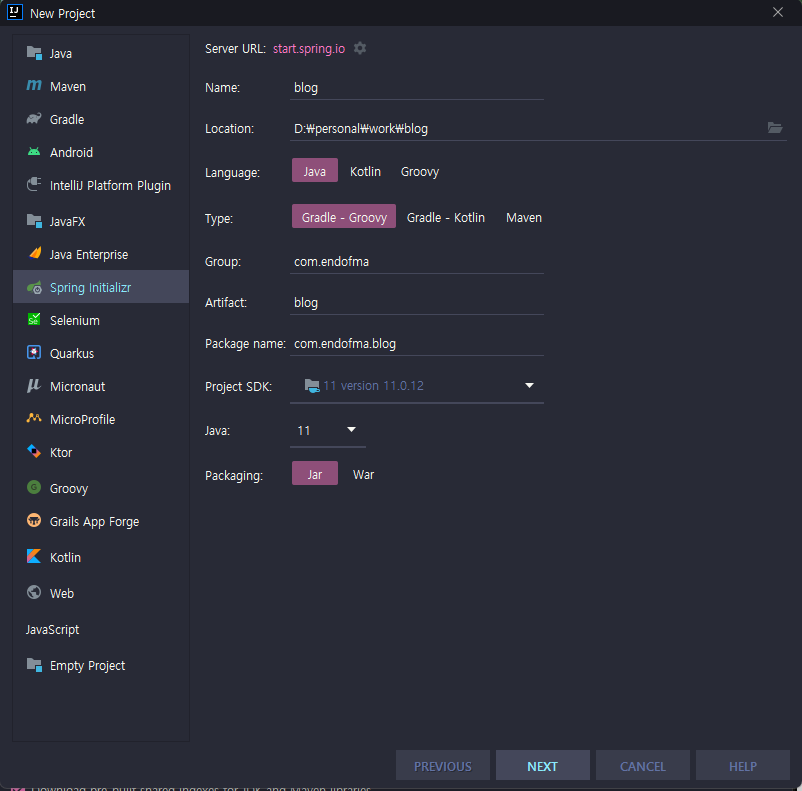This screenshot has width=802, height=791.
Task: Click the Android robot icon
Action: tap(34, 151)
